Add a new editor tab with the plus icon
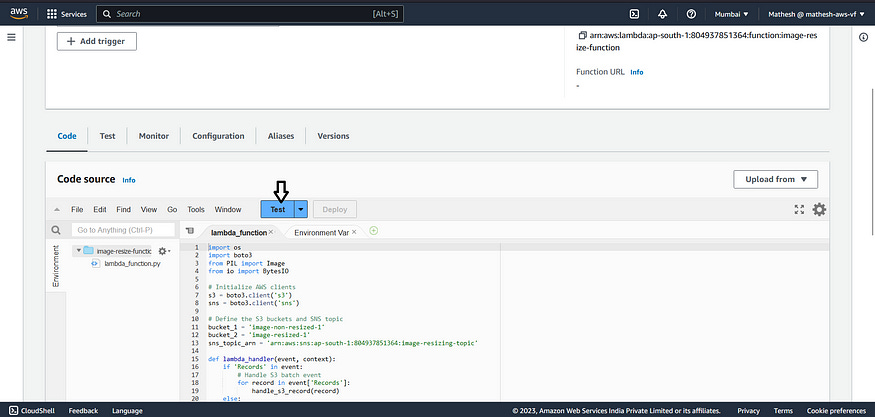875x417 pixels. pyautogui.click(x=373, y=231)
